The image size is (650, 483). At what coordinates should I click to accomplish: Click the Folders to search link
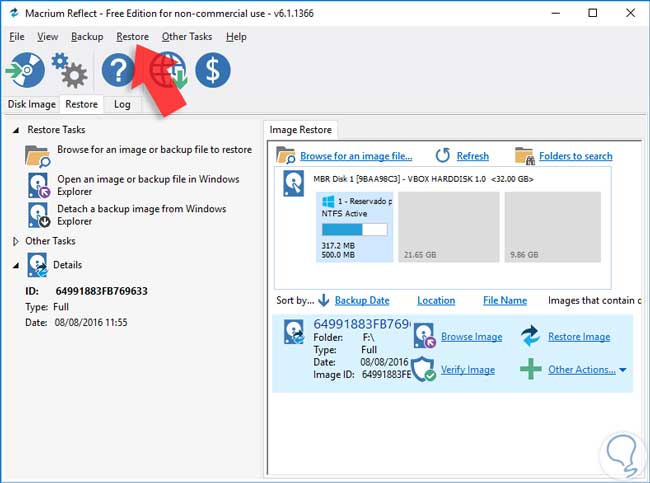pyautogui.click(x=575, y=156)
